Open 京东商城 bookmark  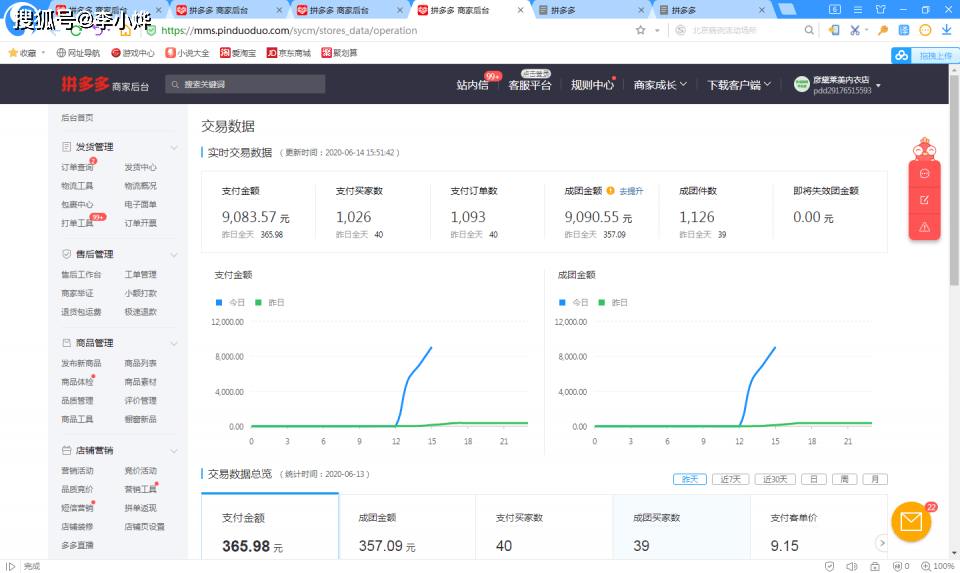click(x=288, y=53)
